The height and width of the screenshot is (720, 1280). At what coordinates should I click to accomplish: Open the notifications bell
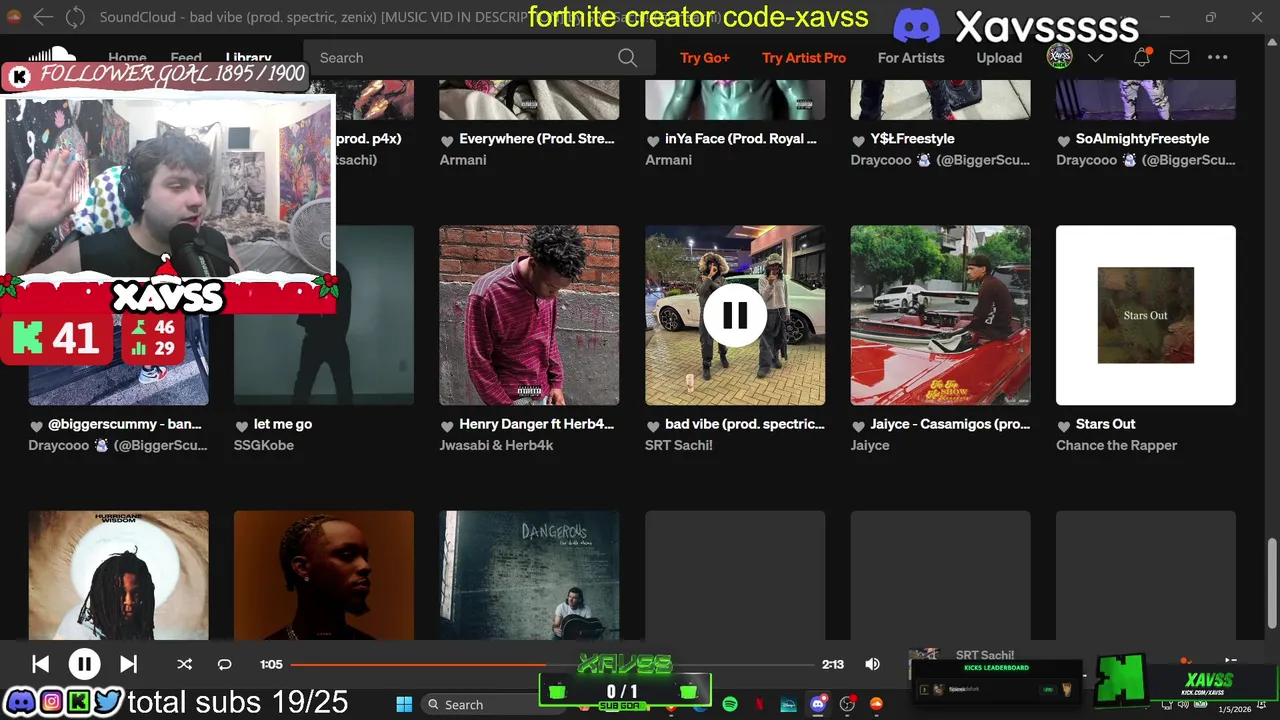click(1141, 58)
